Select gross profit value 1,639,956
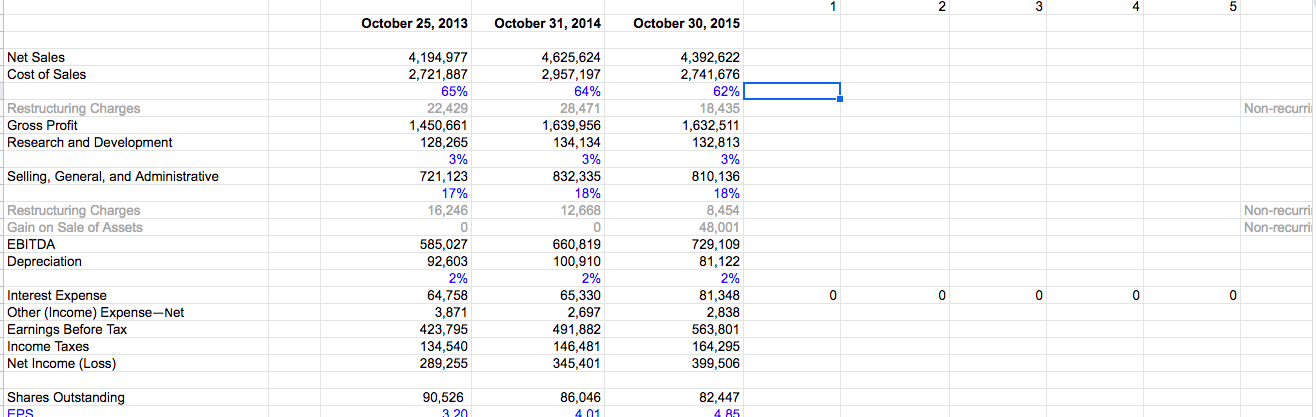The image size is (1316, 417). coord(570,125)
